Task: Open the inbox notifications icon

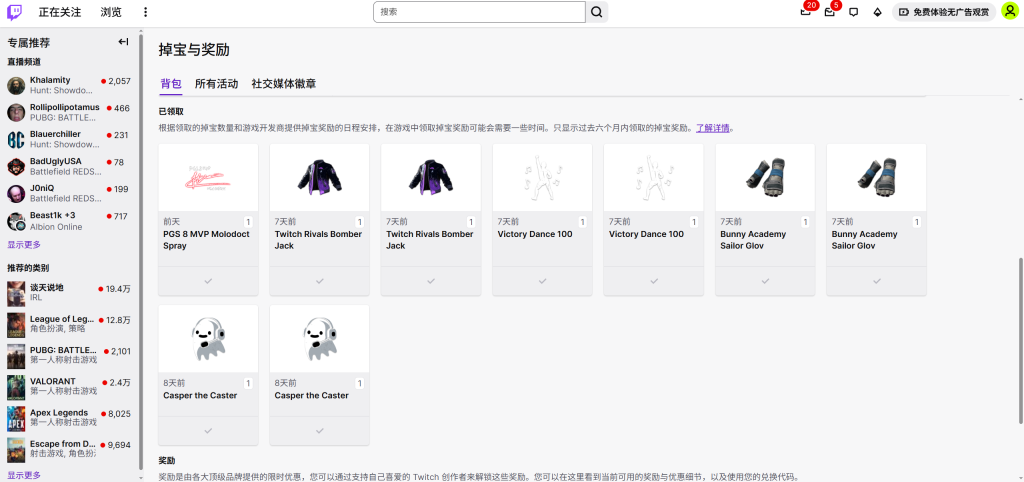Action: coord(829,12)
